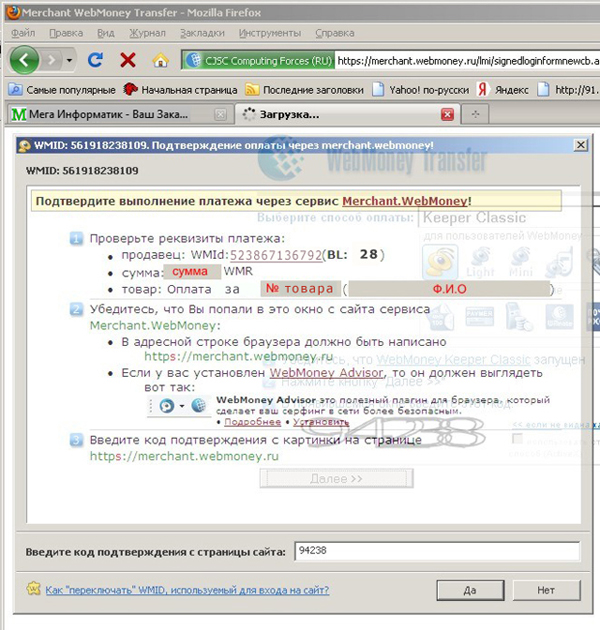
Task: Reload the page with the blue refresh icon
Action: [96, 60]
